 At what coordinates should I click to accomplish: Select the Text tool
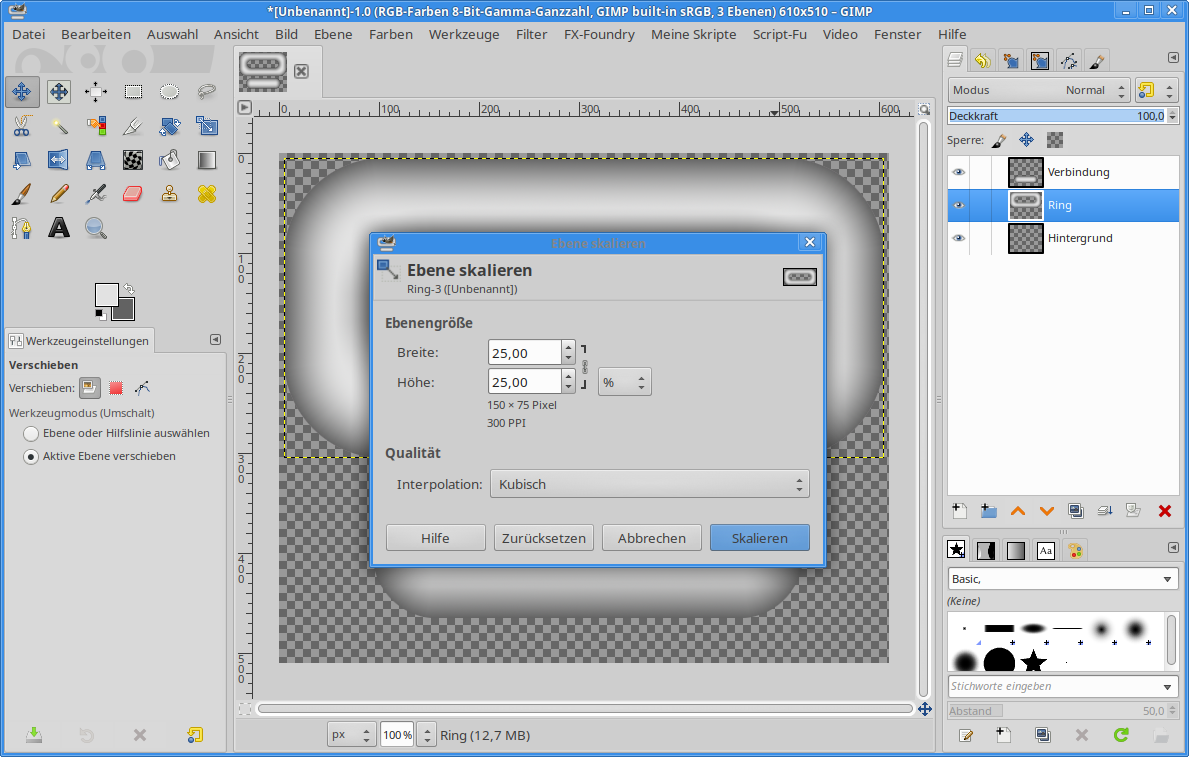click(59, 228)
